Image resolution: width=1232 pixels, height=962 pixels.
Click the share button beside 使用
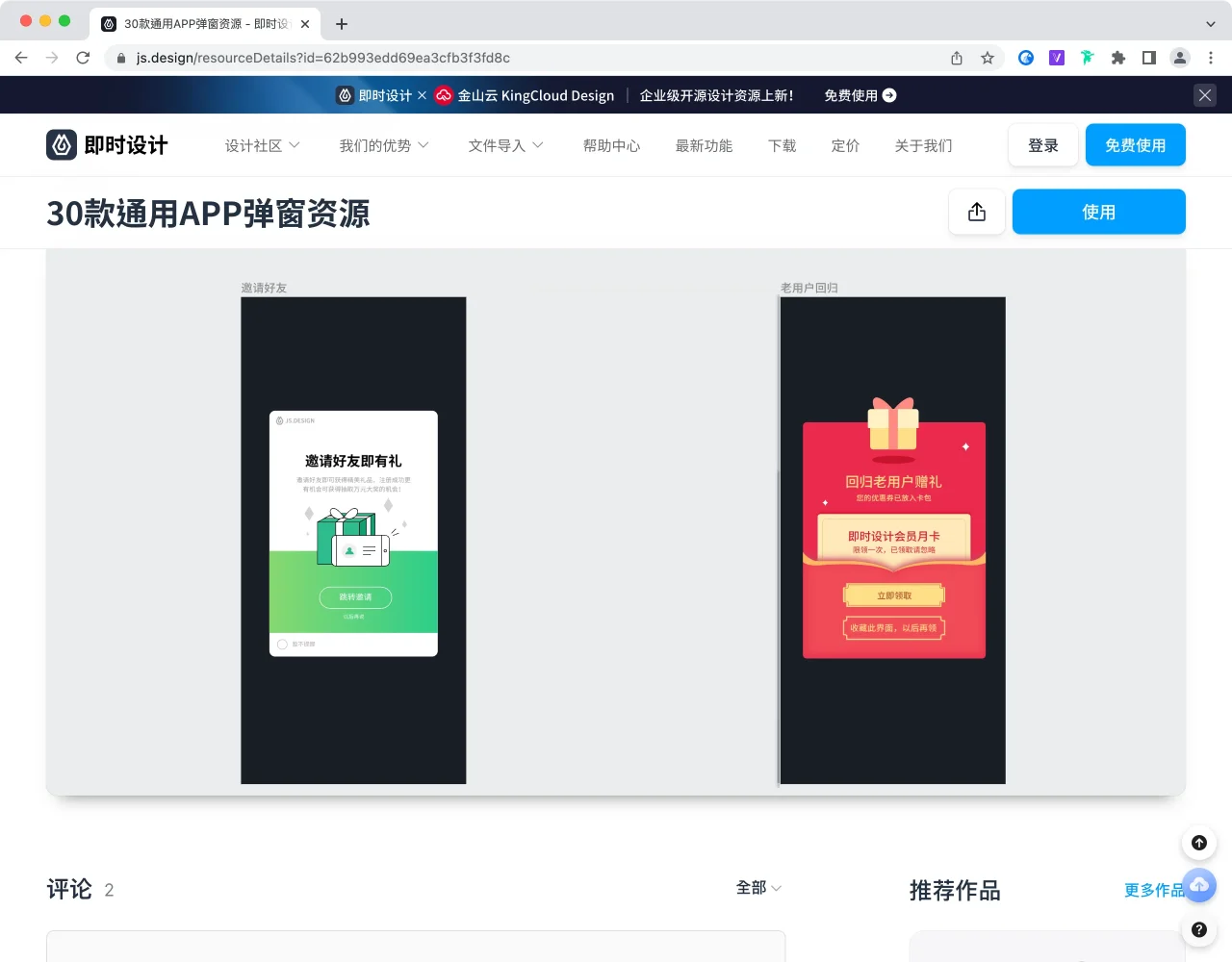[977, 212]
